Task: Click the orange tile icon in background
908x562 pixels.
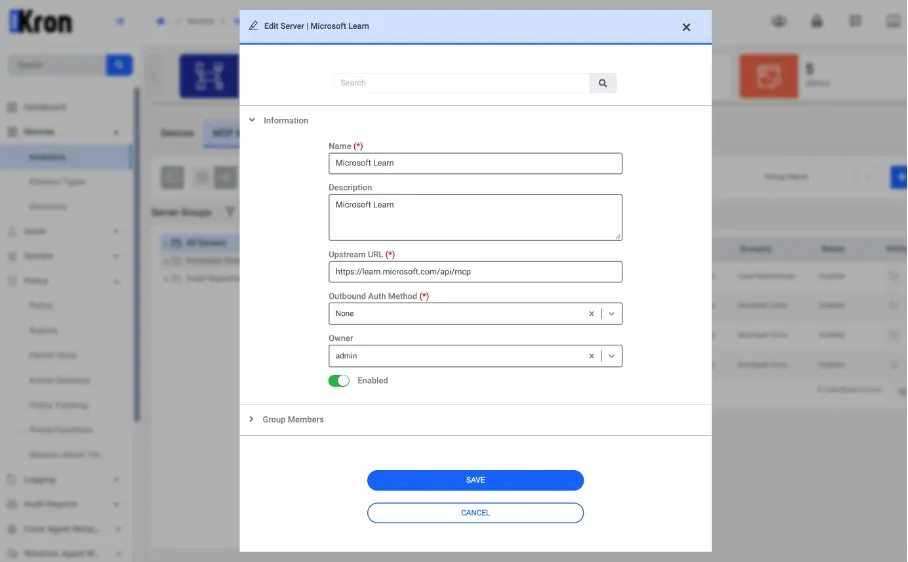Action: coord(768,76)
